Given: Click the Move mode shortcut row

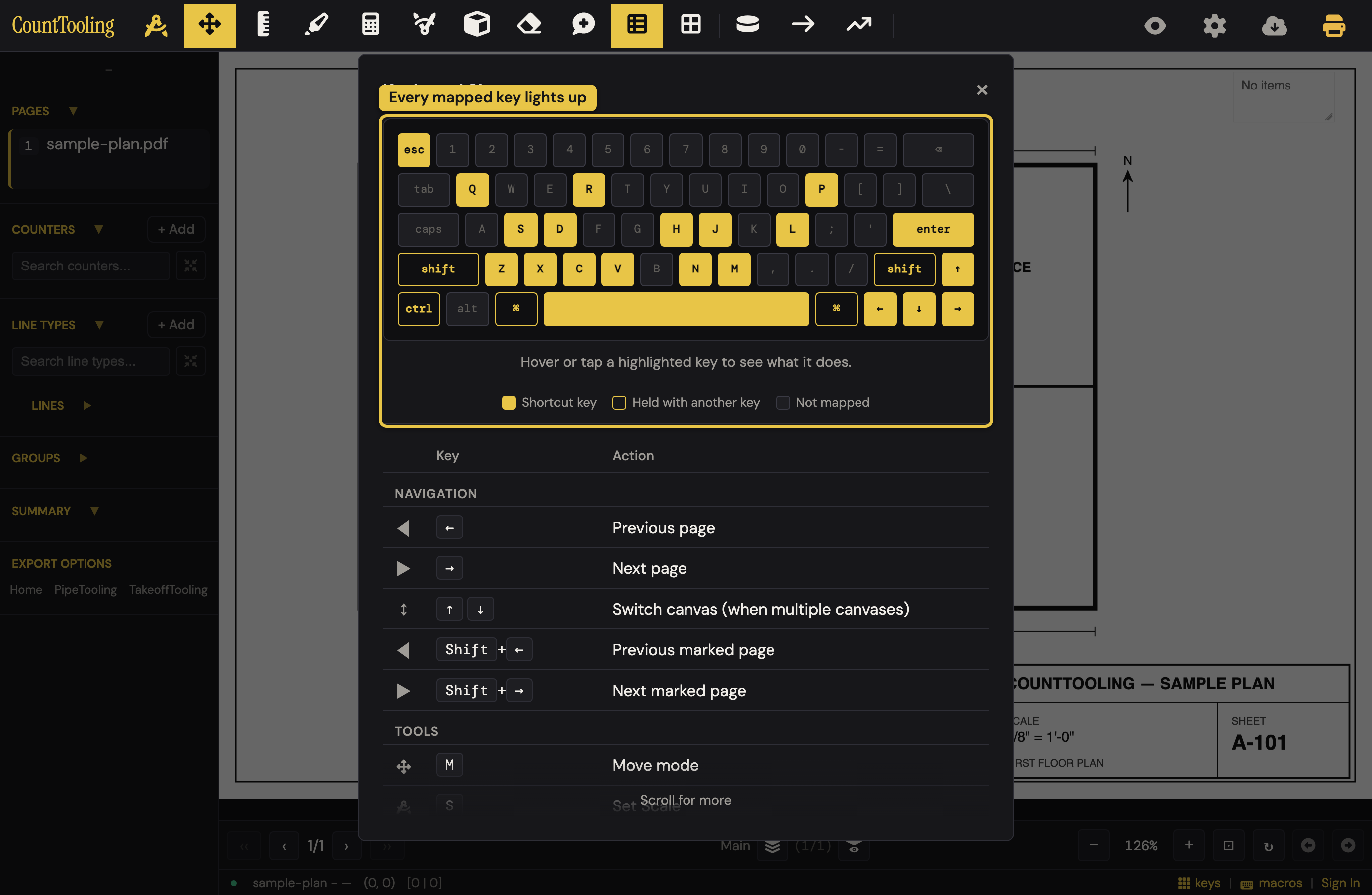Looking at the screenshot, I should (x=686, y=765).
